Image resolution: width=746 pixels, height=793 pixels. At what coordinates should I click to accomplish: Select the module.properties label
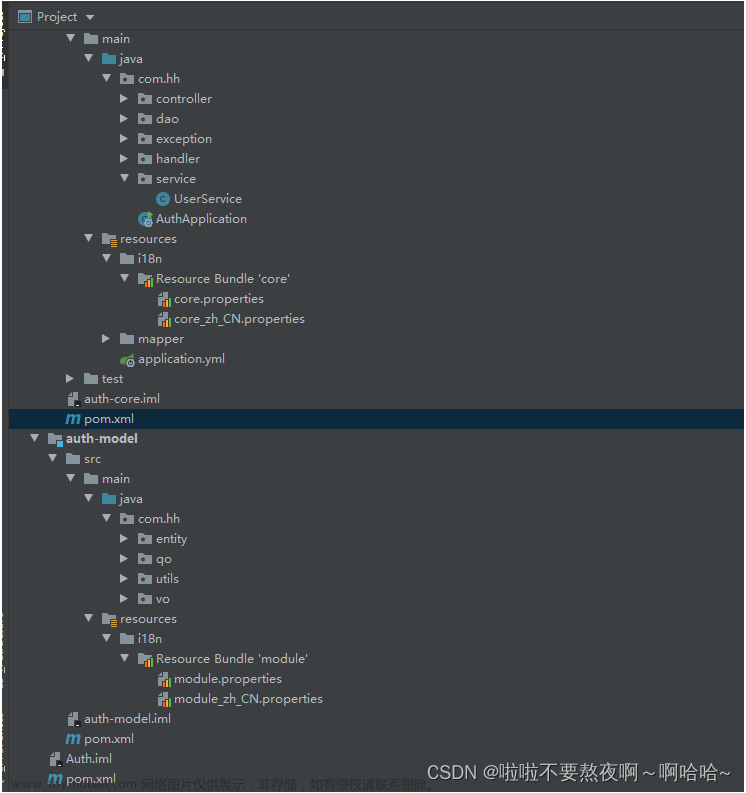pyautogui.click(x=228, y=679)
